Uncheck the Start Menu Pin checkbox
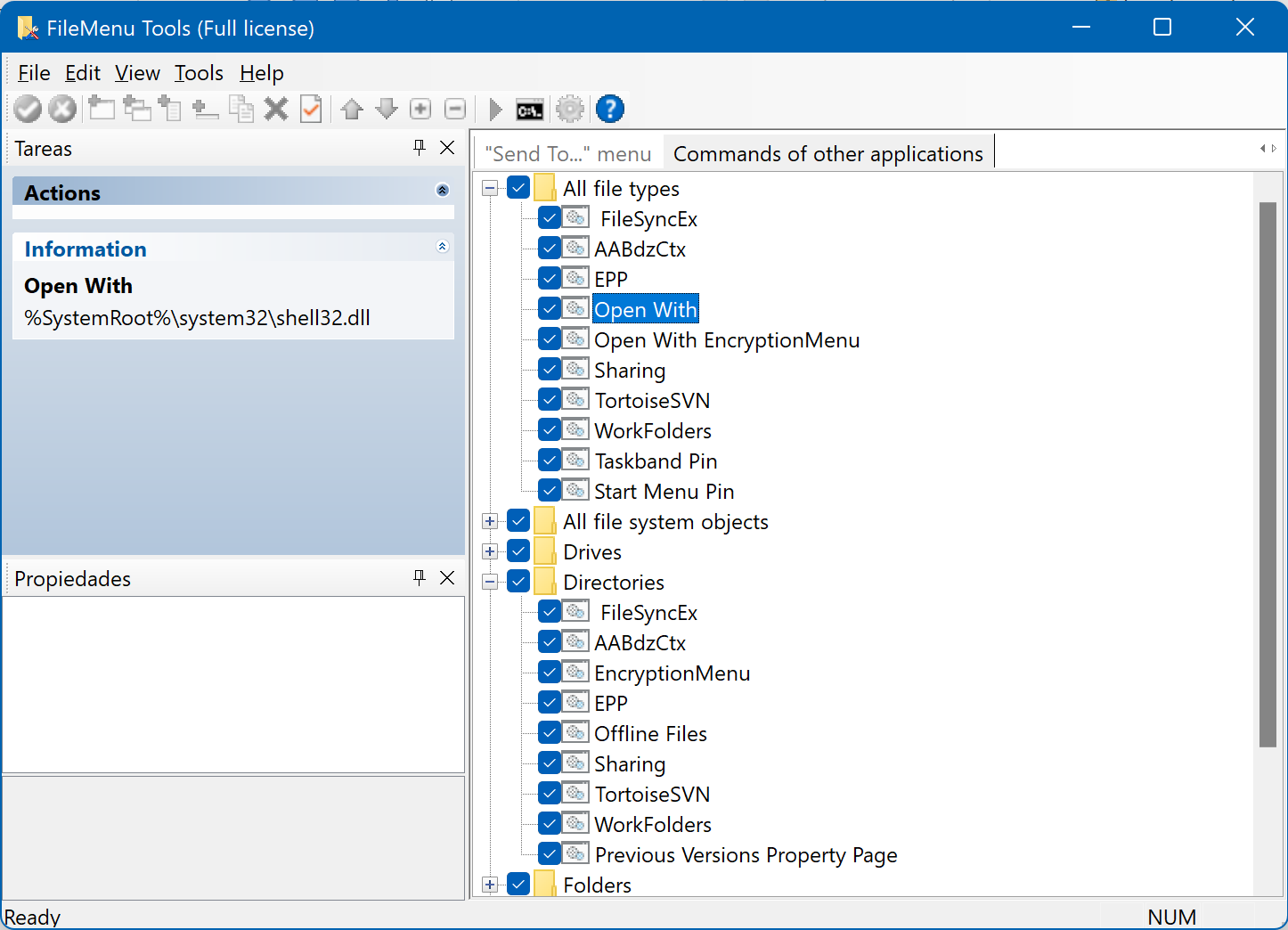The height and width of the screenshot is (930, 1288). click(550, 491)
